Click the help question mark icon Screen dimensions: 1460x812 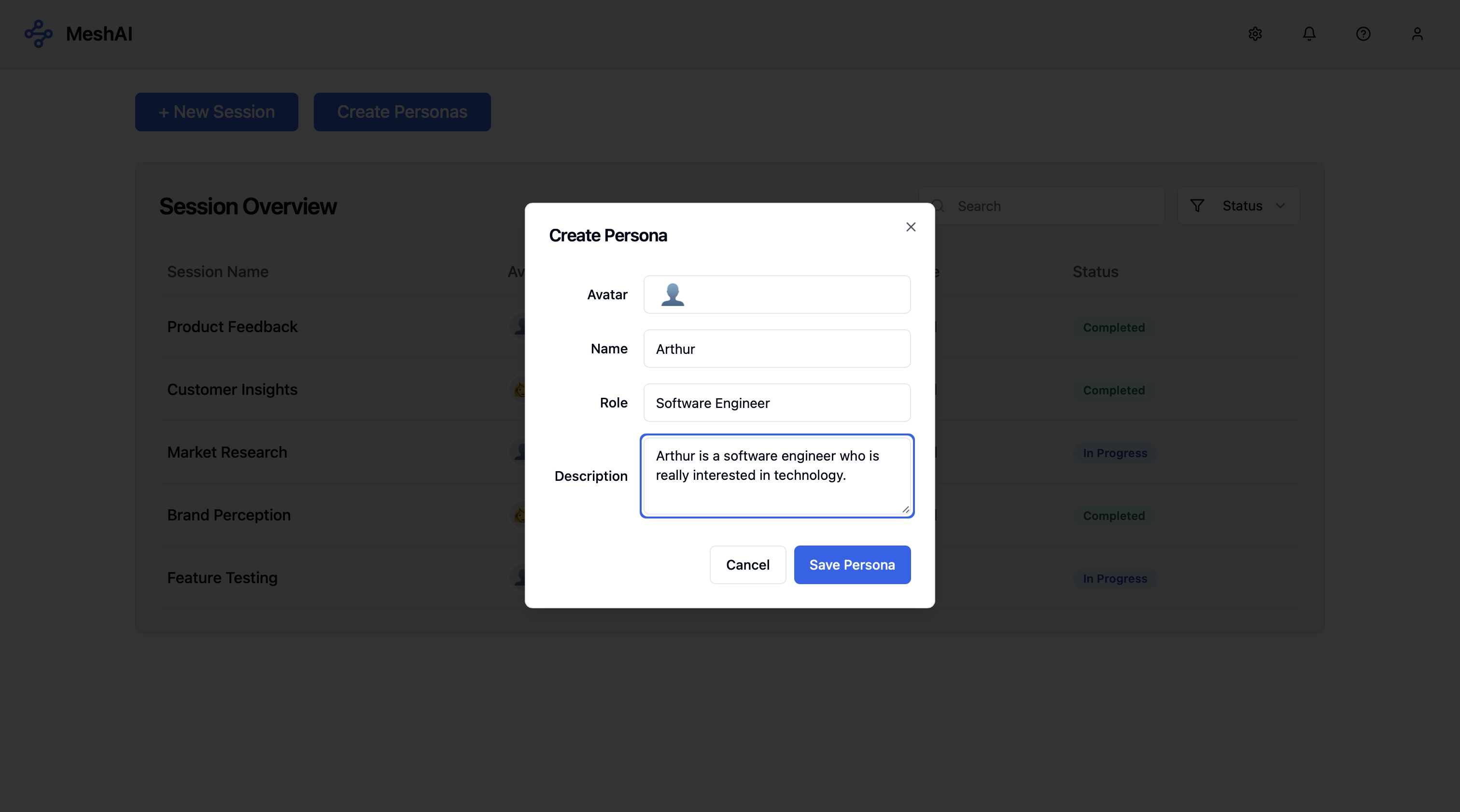(1362, 34)
